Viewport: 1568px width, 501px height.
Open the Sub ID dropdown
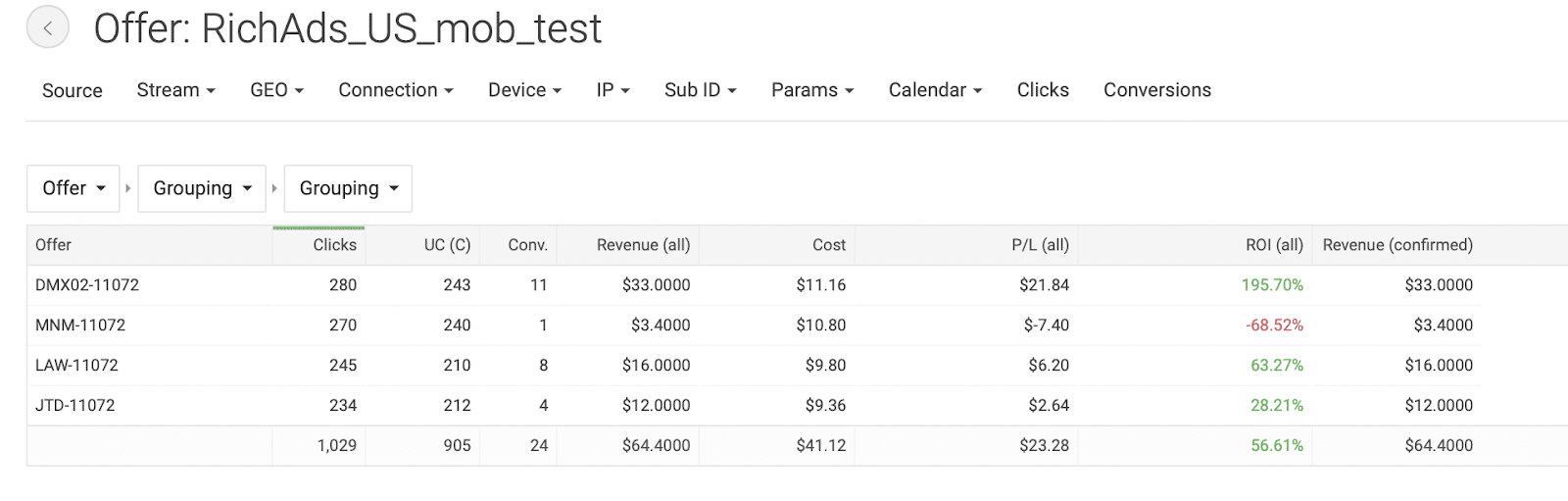click(700, 90)
